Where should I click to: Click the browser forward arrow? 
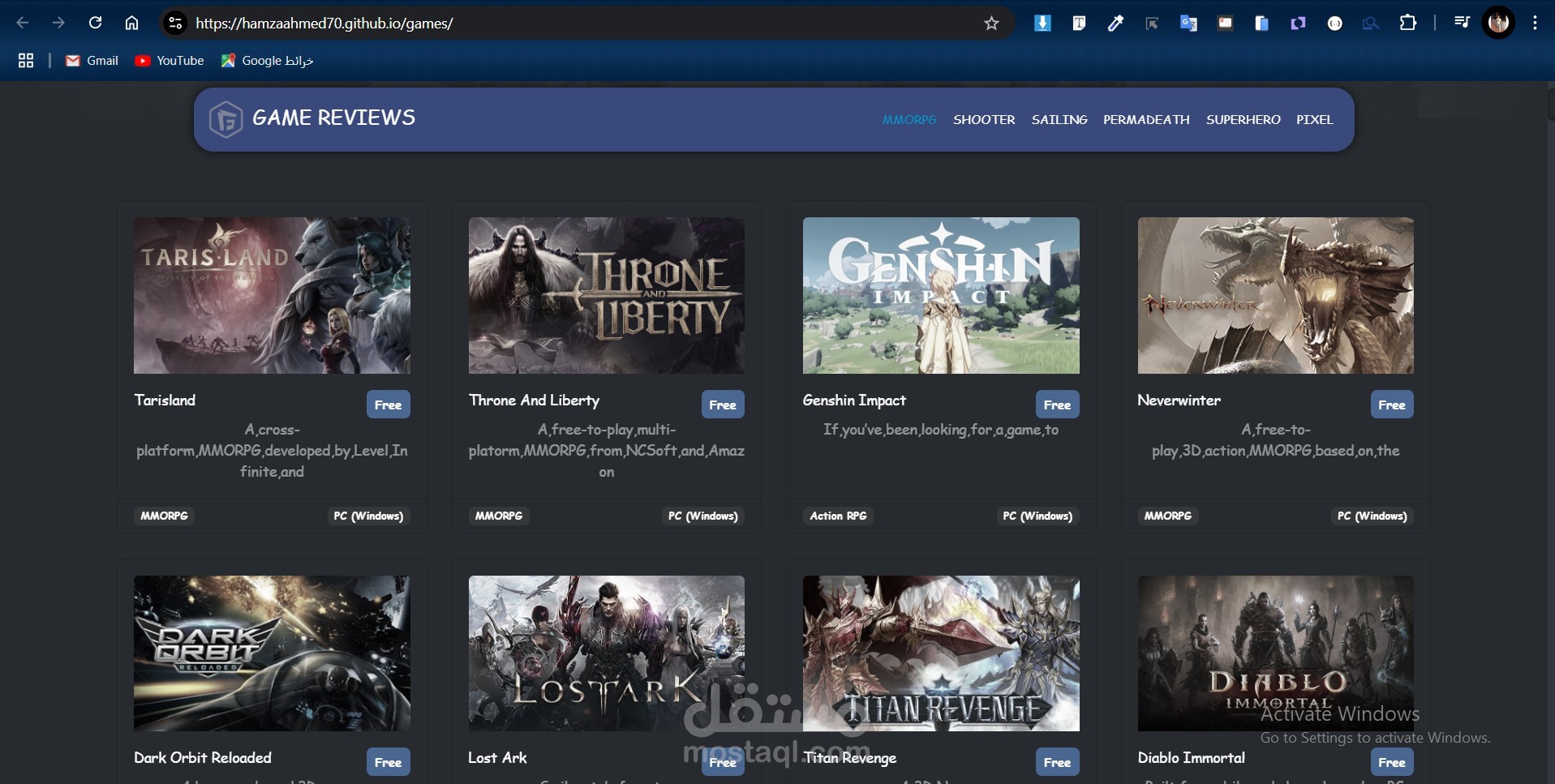pyautogui.click(x=58, y=23)
